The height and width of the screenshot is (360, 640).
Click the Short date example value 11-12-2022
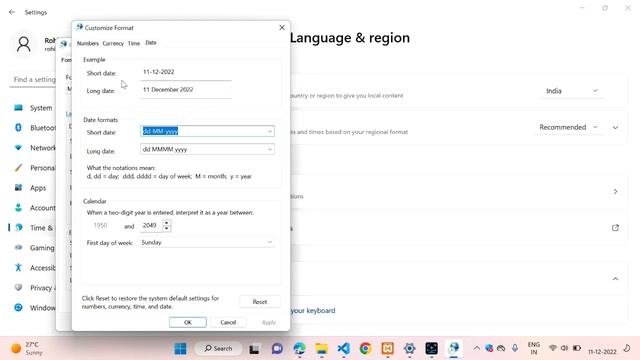click(159, 72)
